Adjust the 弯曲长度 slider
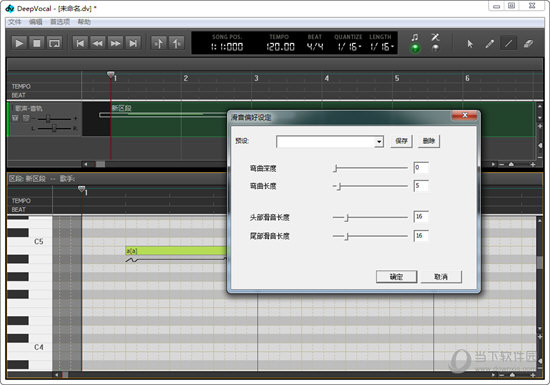This screenshot has width=550, height=385. click(x=370, y=186)
